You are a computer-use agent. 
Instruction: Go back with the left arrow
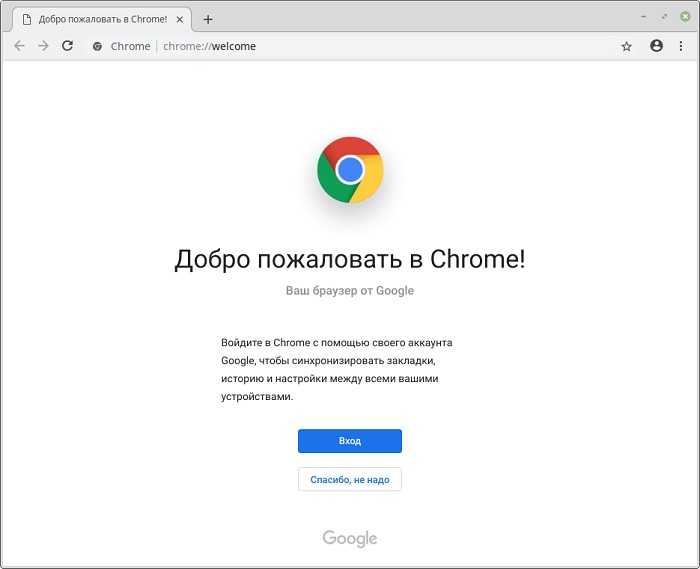(19, 46)
